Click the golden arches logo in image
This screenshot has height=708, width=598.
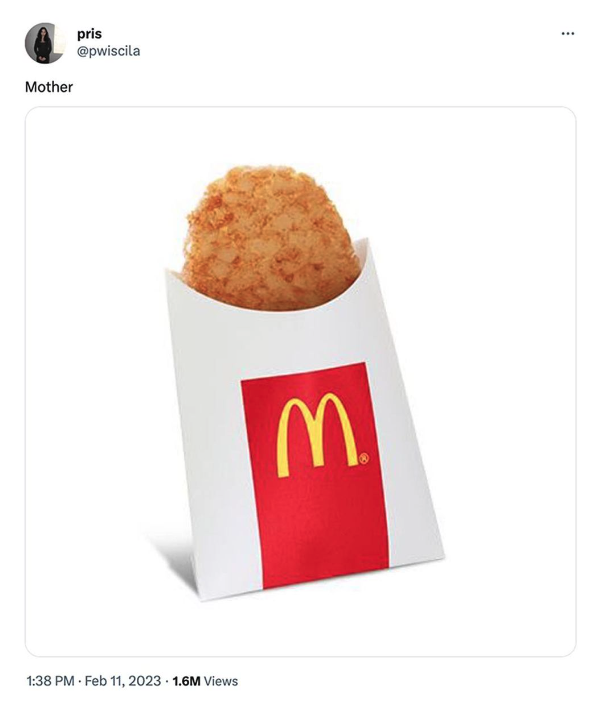(318, 434)
